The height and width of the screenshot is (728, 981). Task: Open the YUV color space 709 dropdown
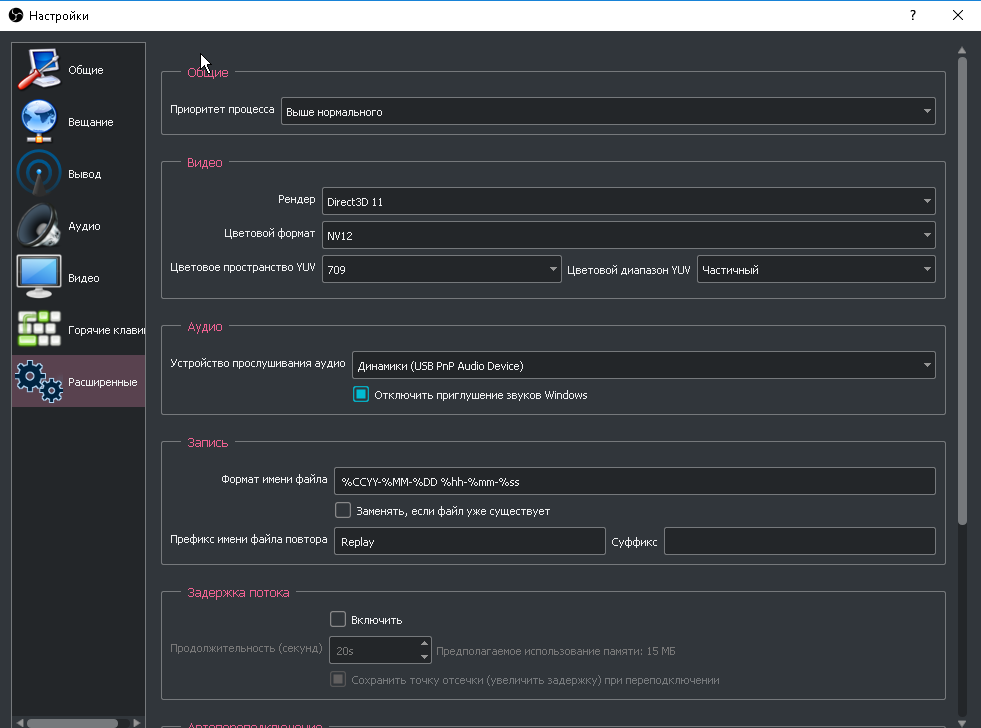pos(442,269)
